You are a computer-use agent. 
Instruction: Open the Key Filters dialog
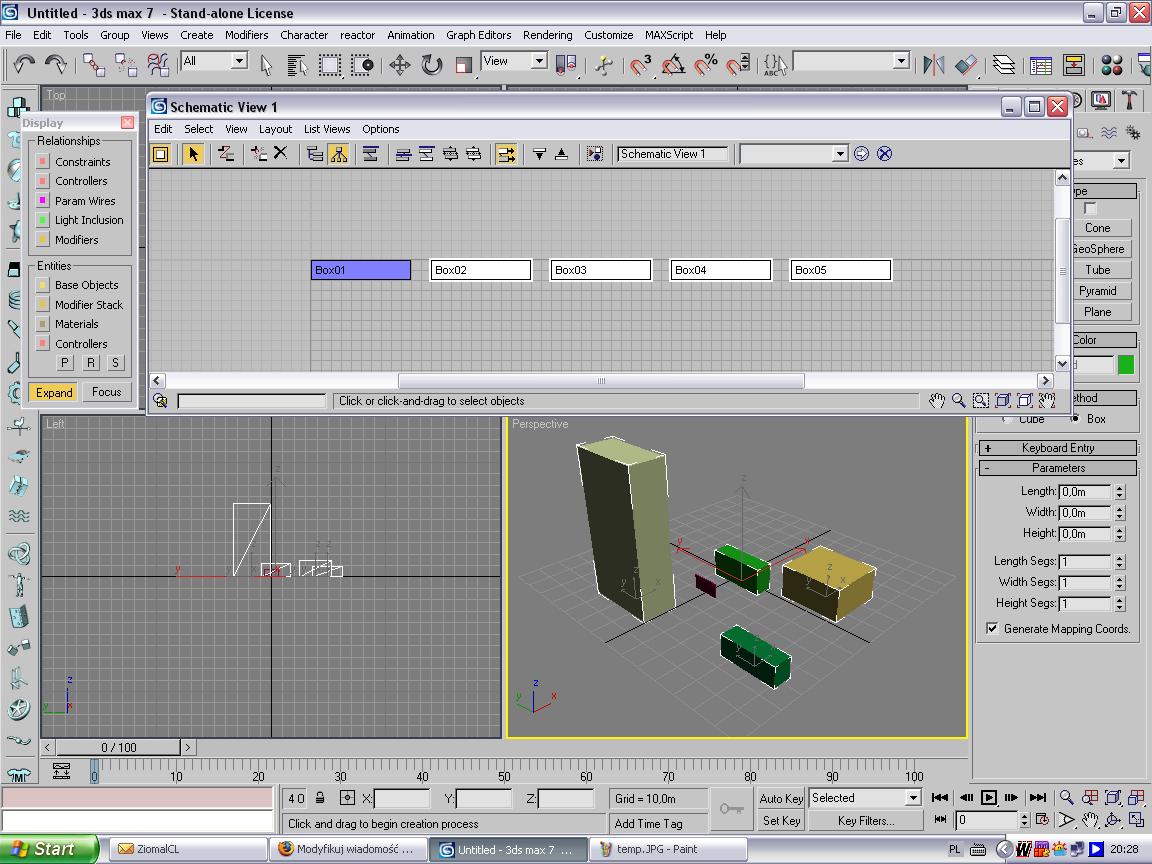[865, 821]
